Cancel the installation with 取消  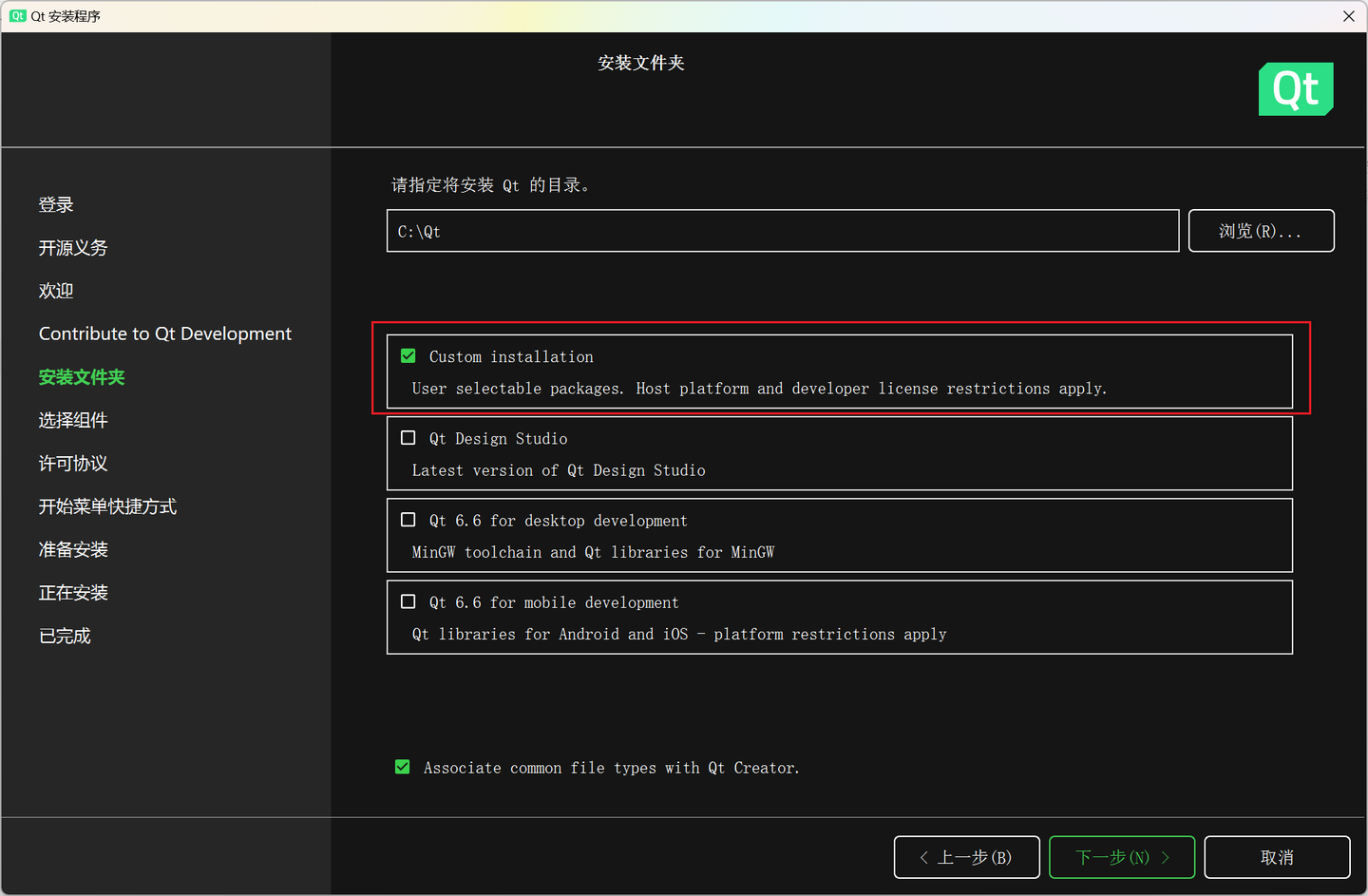click(x=1277, y=856)
